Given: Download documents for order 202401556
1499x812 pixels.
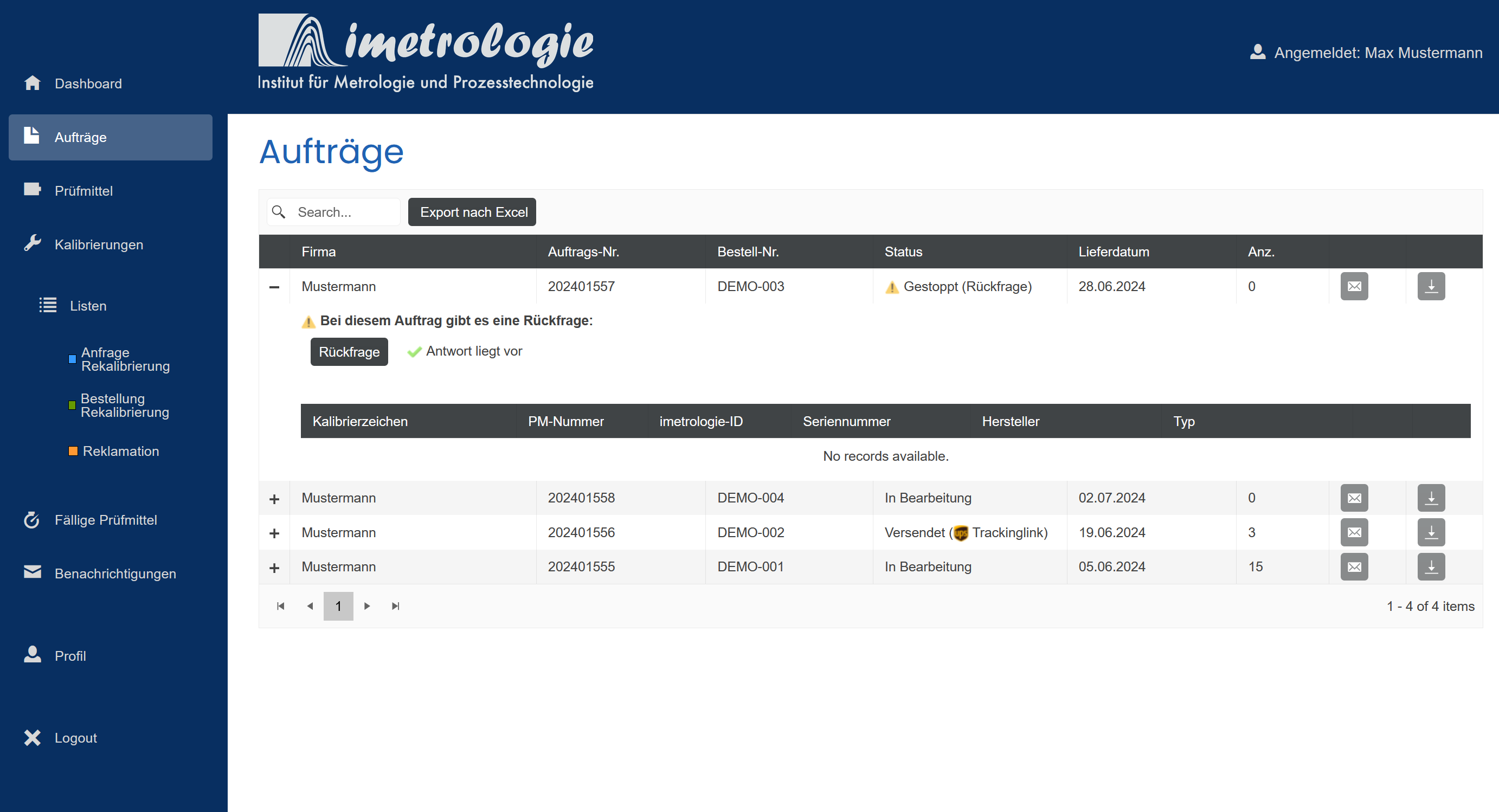Looking at the screenshot, I should pyautogui.click(x=1431, y=532).
